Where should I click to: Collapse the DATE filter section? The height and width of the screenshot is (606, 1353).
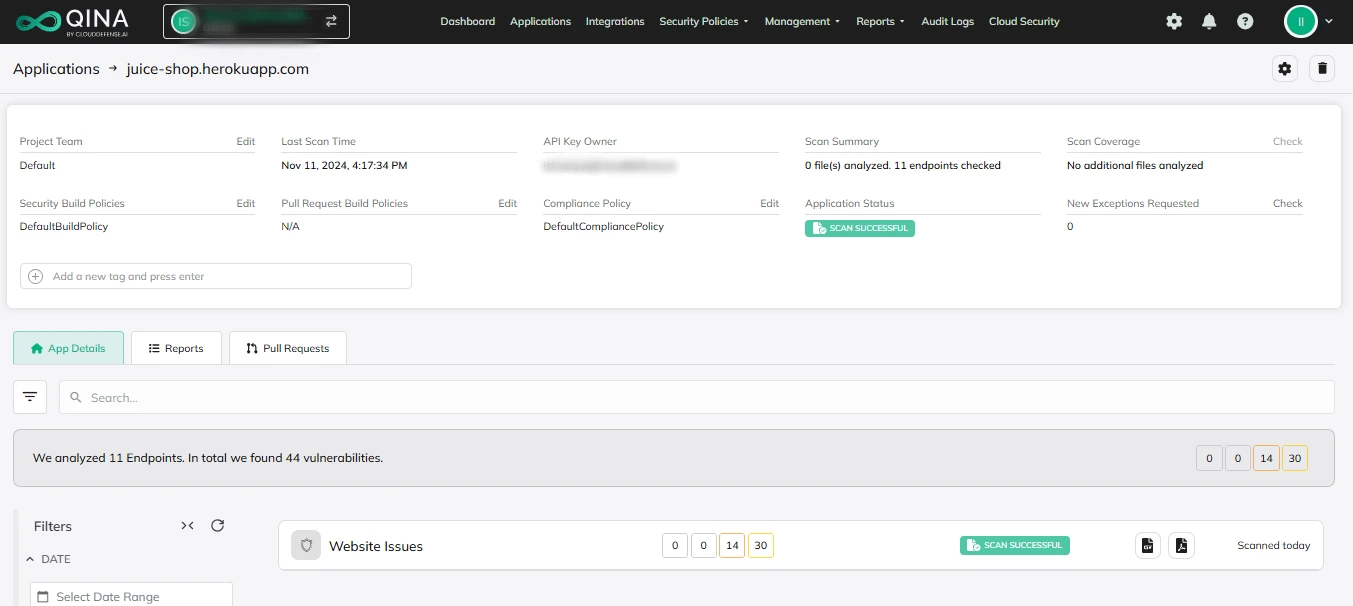point(30,559)
